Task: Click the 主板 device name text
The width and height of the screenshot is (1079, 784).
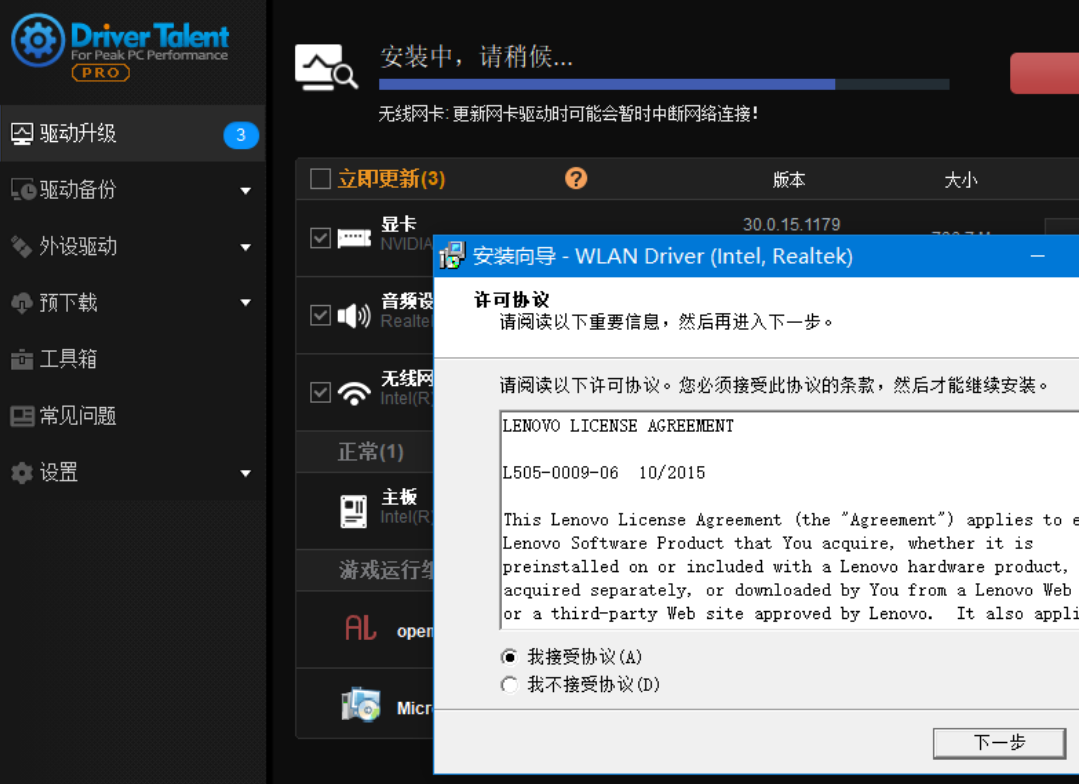Action: pyautogui.click(x=399, y=496)
